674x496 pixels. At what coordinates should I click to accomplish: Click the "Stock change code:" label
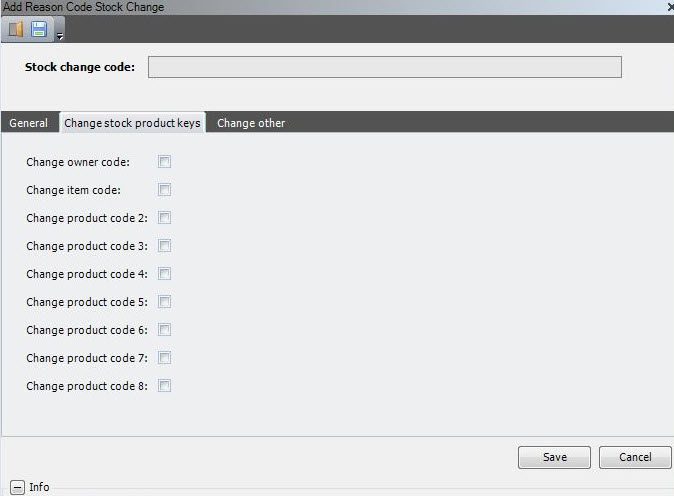coord(80,67)
